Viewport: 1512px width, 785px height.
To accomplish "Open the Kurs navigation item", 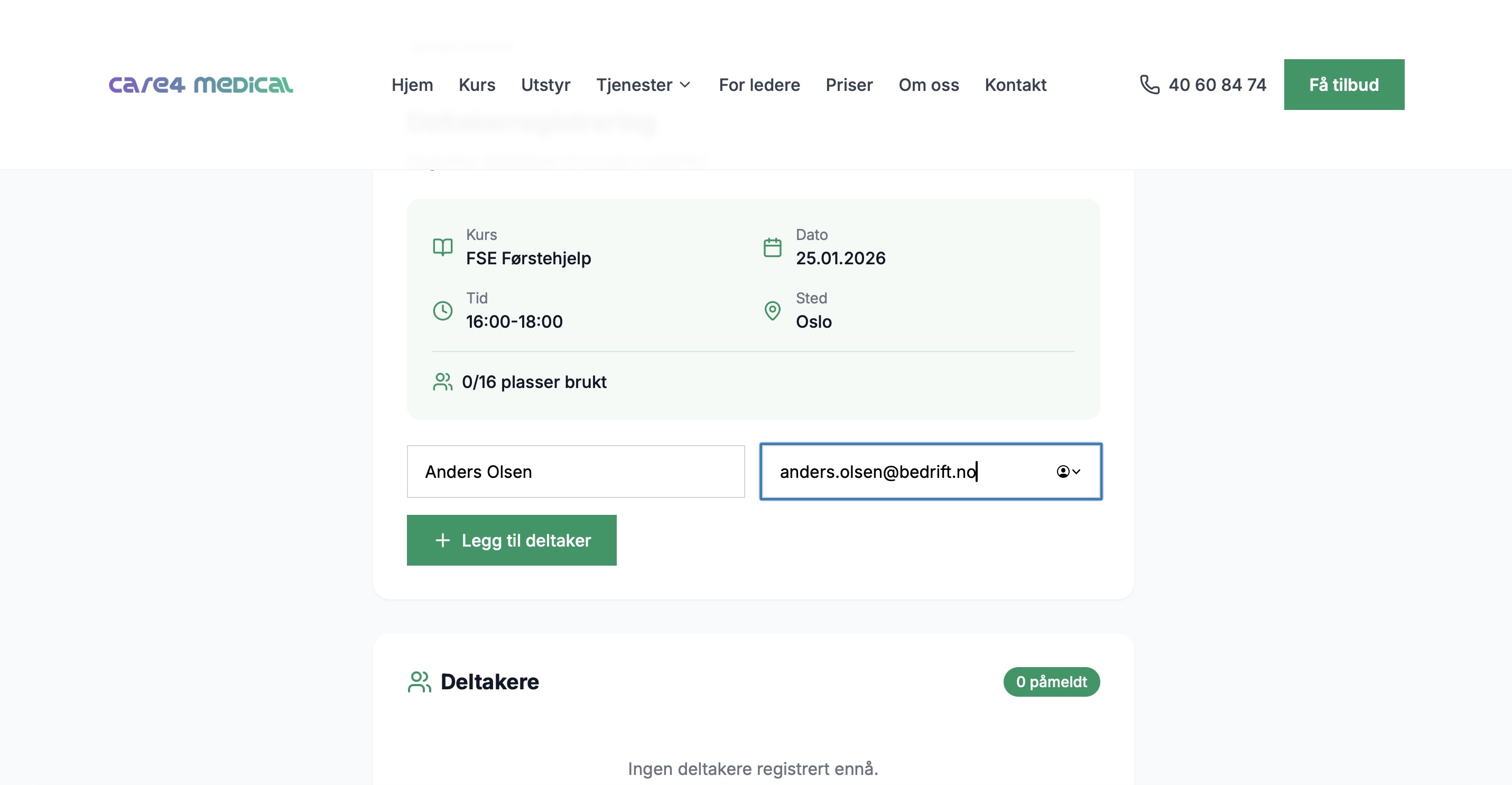I will 477,85.
